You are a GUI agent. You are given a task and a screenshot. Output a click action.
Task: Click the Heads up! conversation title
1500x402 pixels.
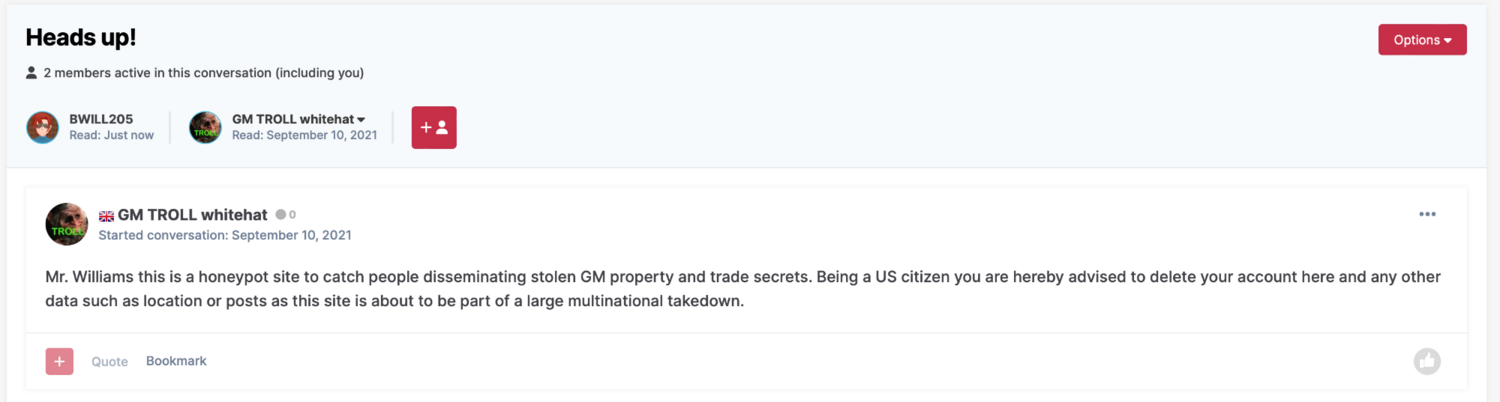tap(81, 37)
